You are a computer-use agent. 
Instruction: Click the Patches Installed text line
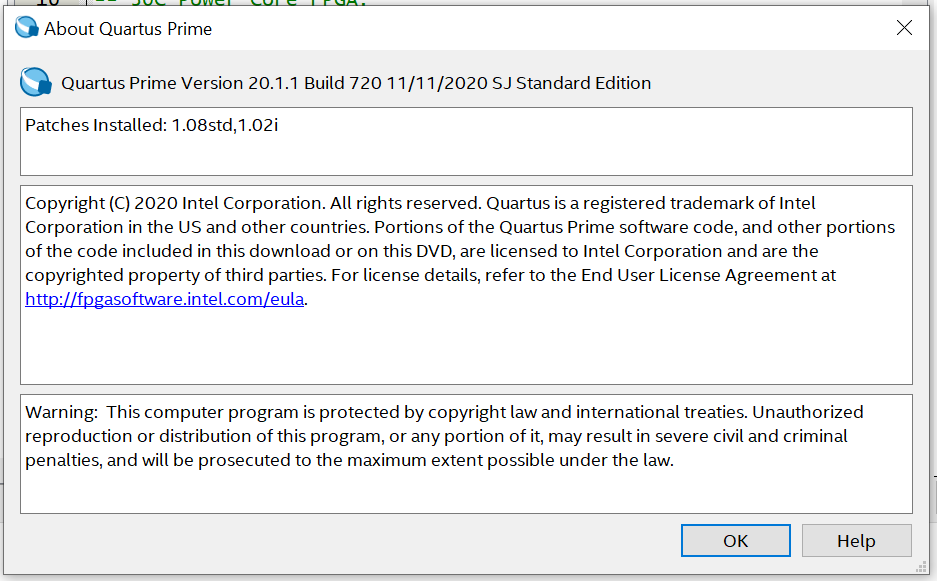point(150,125)
